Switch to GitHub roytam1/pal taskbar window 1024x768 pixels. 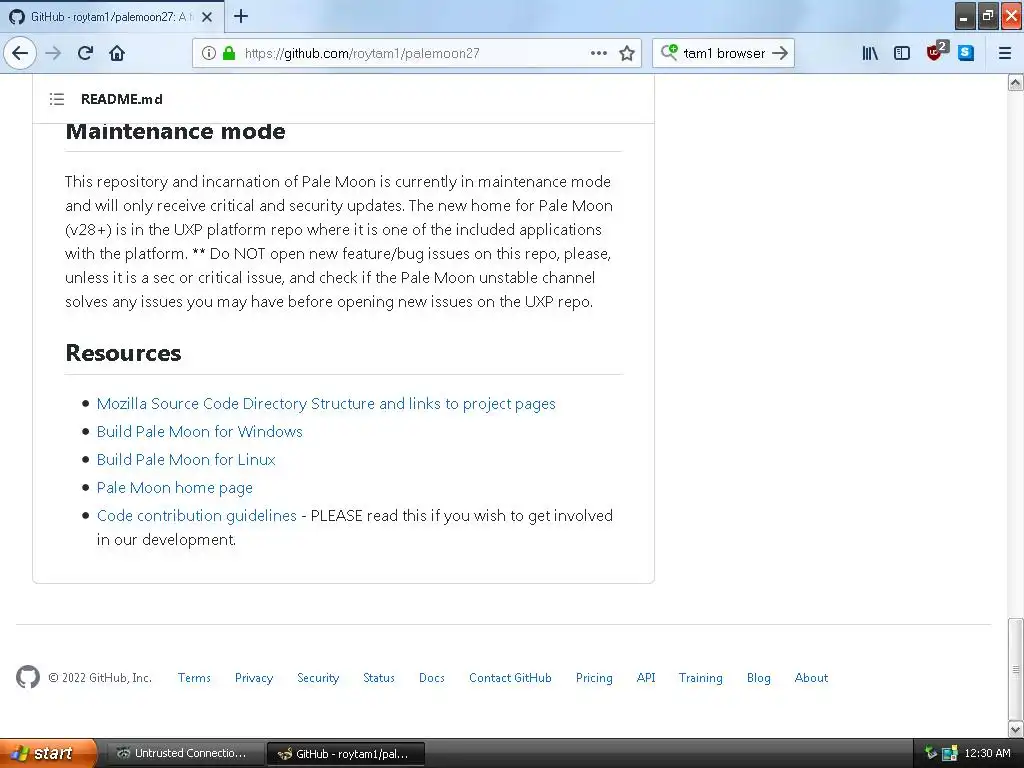click(346, 754)
